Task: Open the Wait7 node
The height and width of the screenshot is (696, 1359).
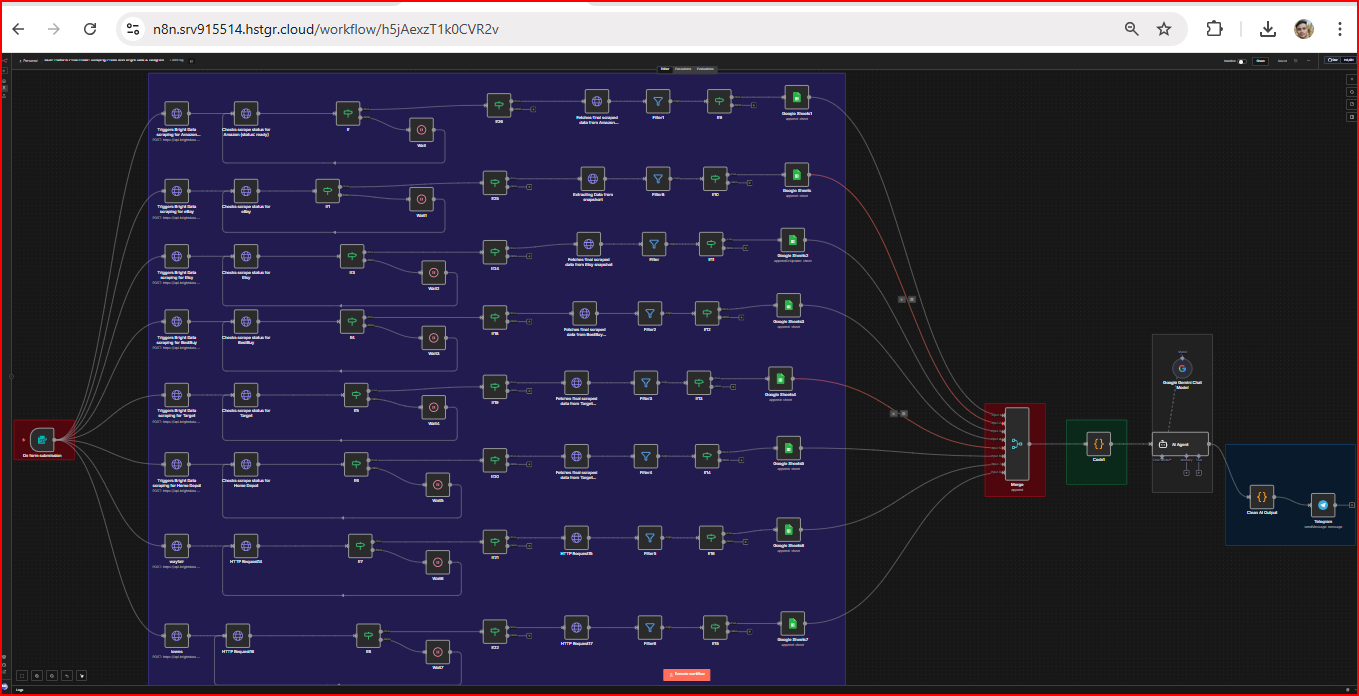Action: [437, 651]
